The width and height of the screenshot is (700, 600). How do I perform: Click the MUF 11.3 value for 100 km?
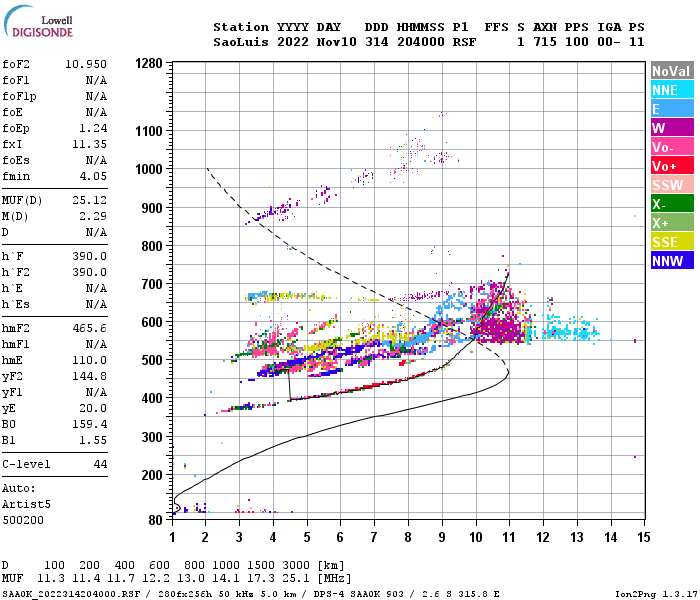click(50, 579)
